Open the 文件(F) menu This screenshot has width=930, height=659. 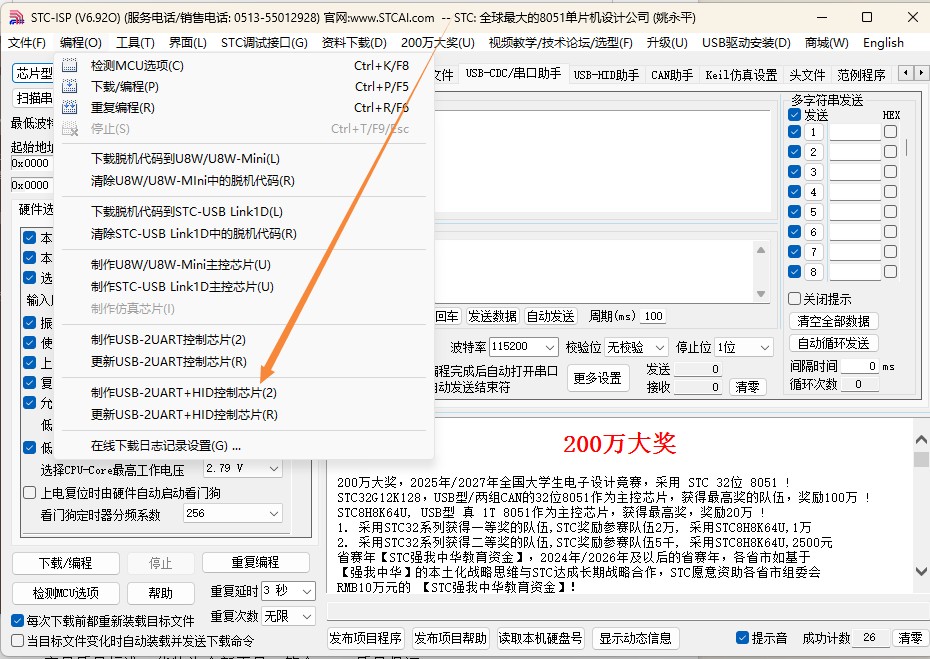coord(27,43)
